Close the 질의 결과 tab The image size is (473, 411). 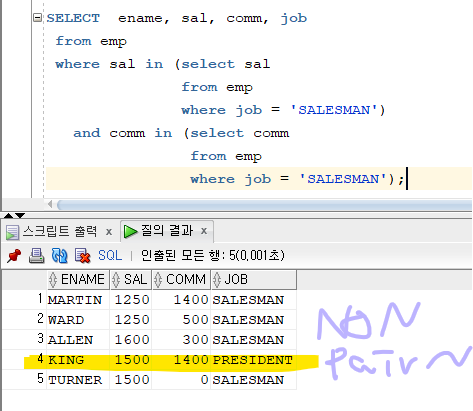coord(204,231)
